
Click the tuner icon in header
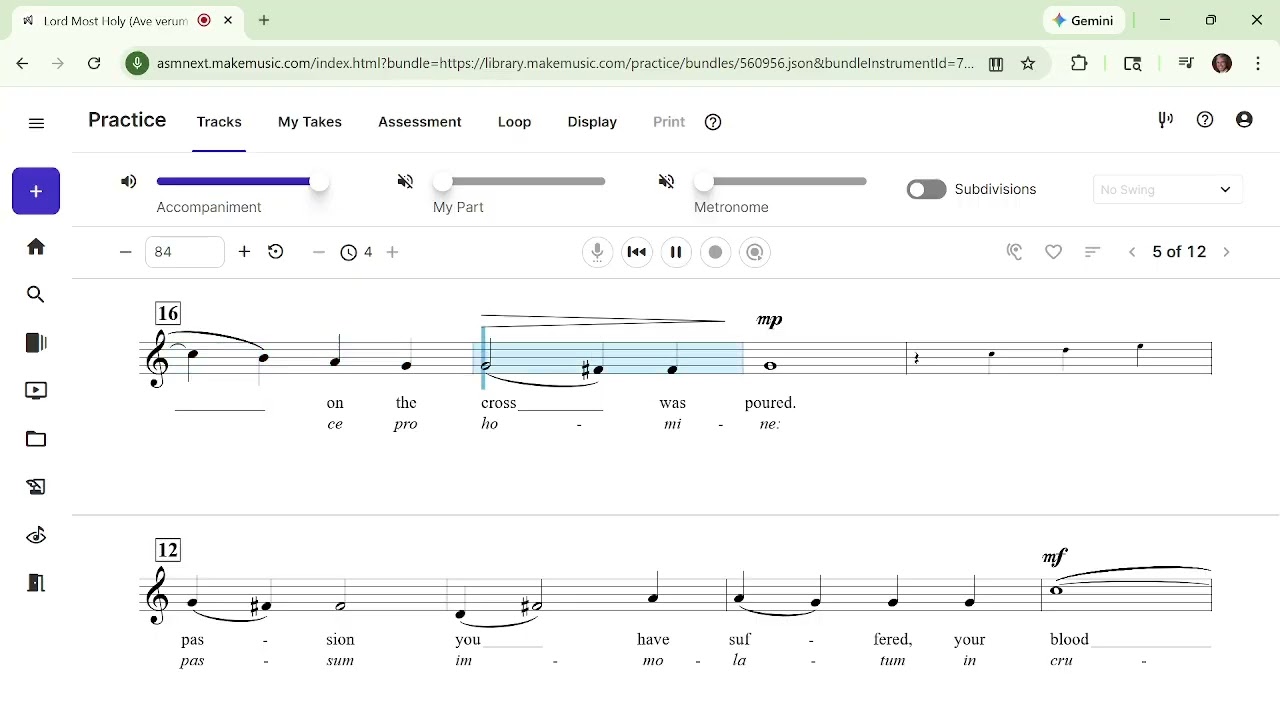(1165, 120)
